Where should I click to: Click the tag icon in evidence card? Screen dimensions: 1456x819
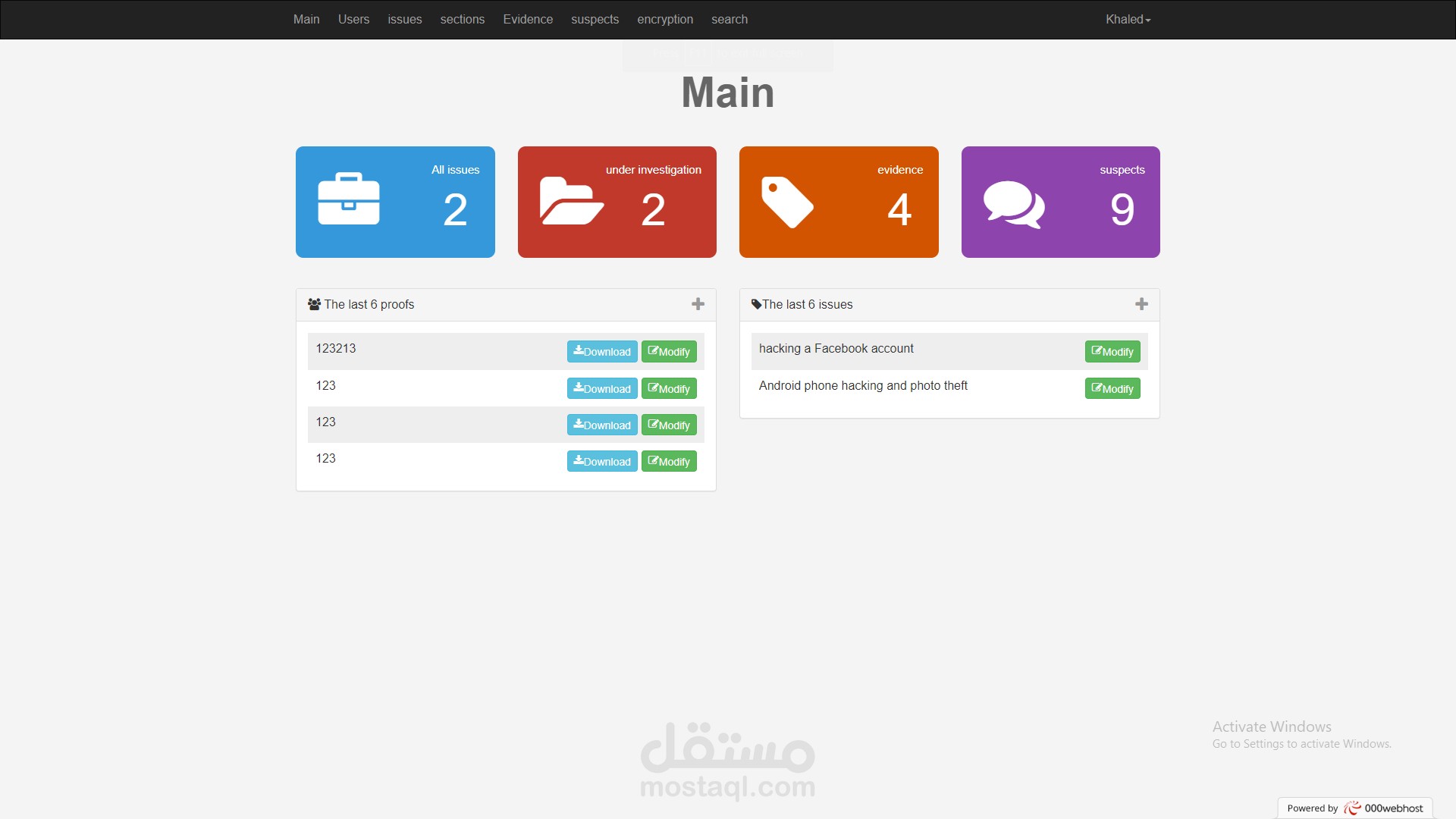point(787,202)
